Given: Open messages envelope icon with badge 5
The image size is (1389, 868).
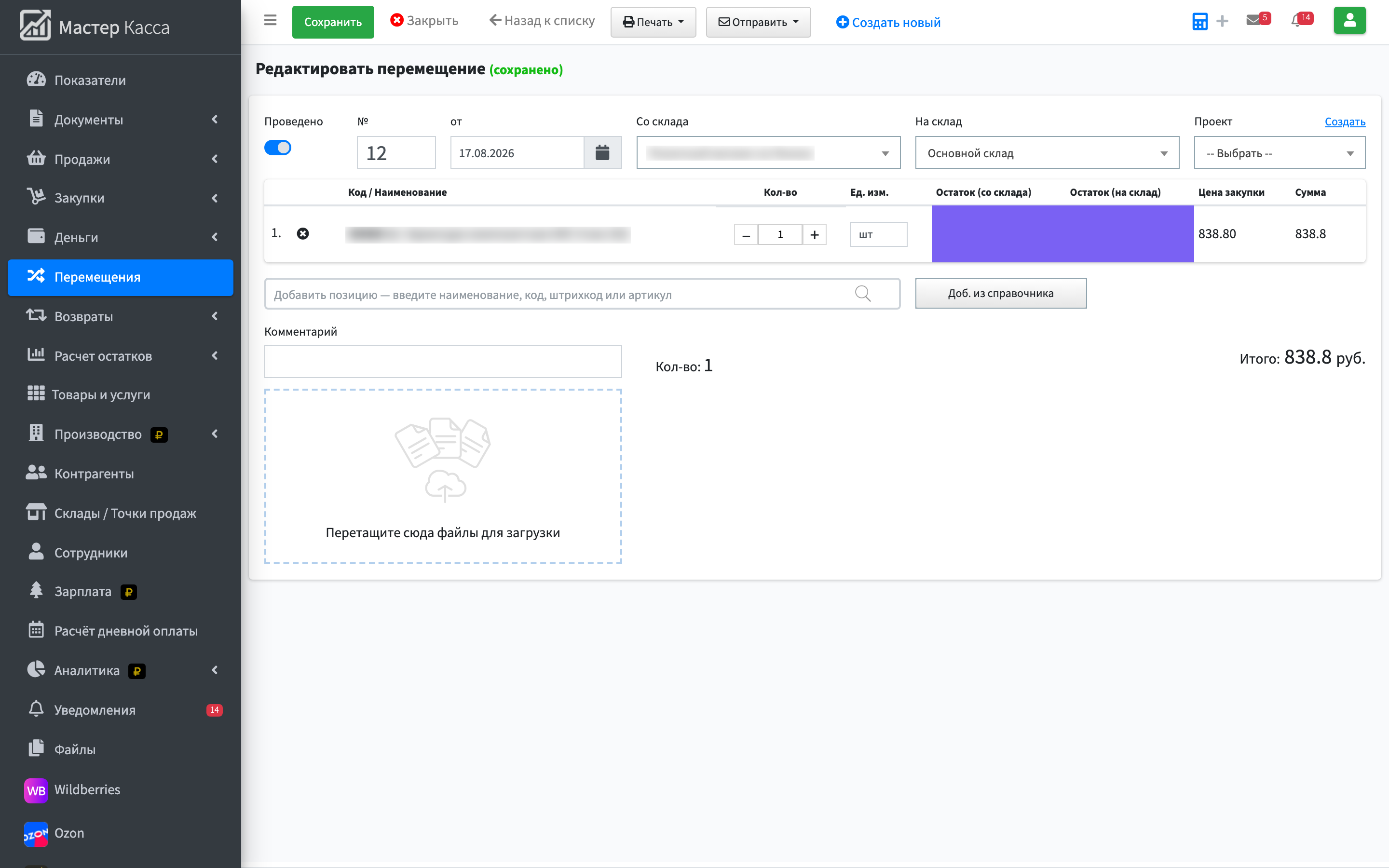Looking at the screenshot, I should coord(1257,19).
